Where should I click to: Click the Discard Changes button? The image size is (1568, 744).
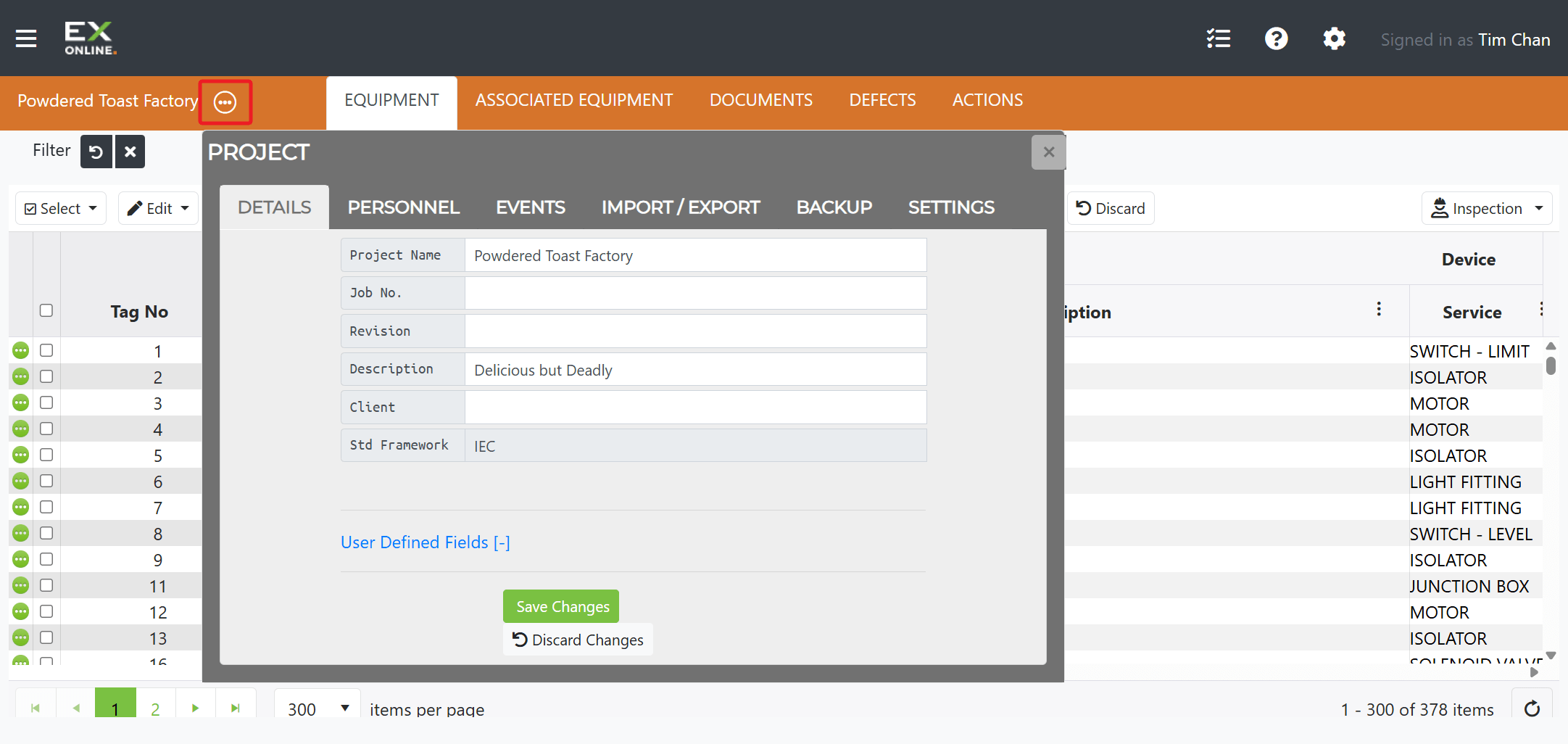[578, 640]
